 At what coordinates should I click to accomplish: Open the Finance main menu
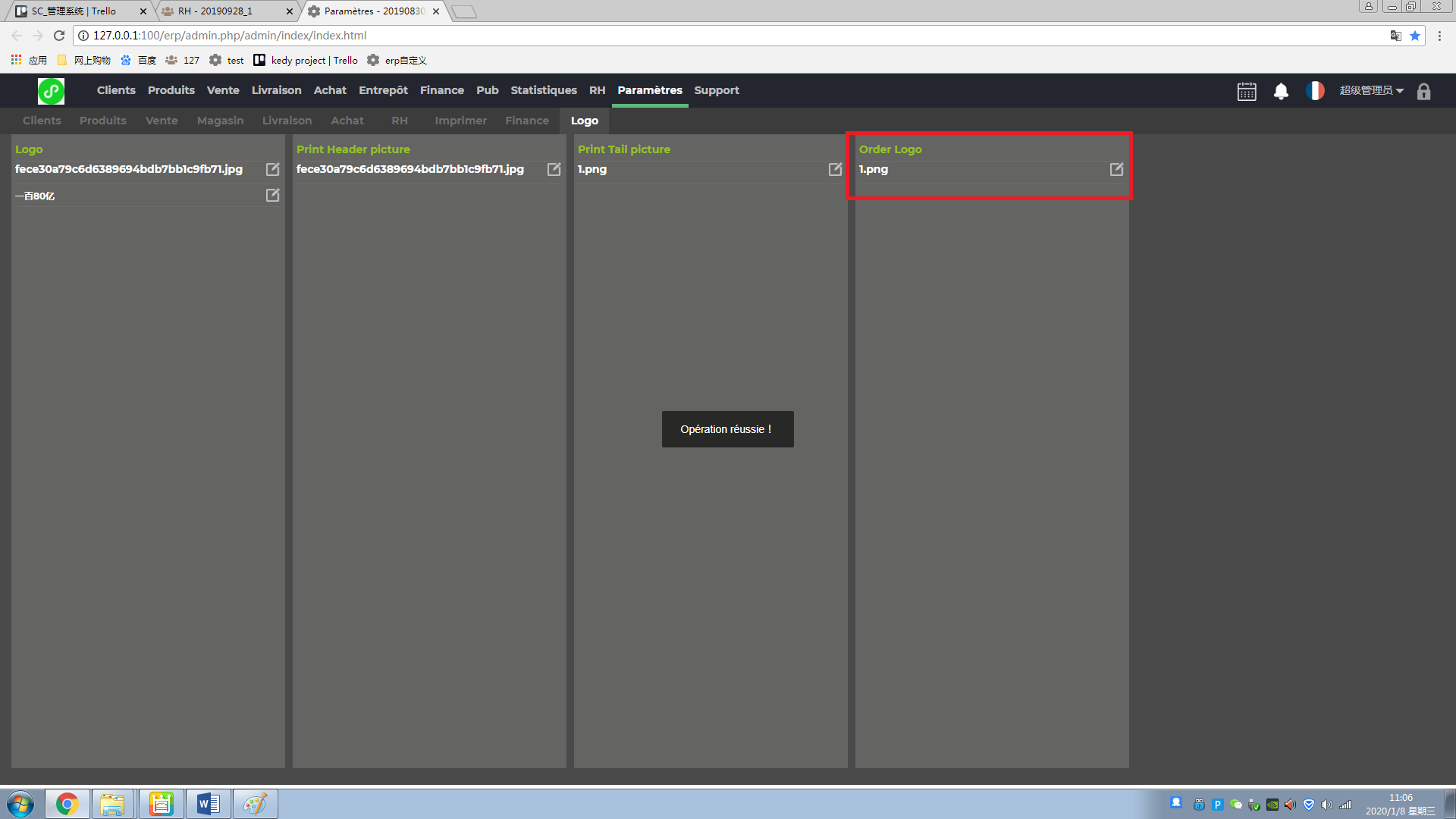coord(441,90)
